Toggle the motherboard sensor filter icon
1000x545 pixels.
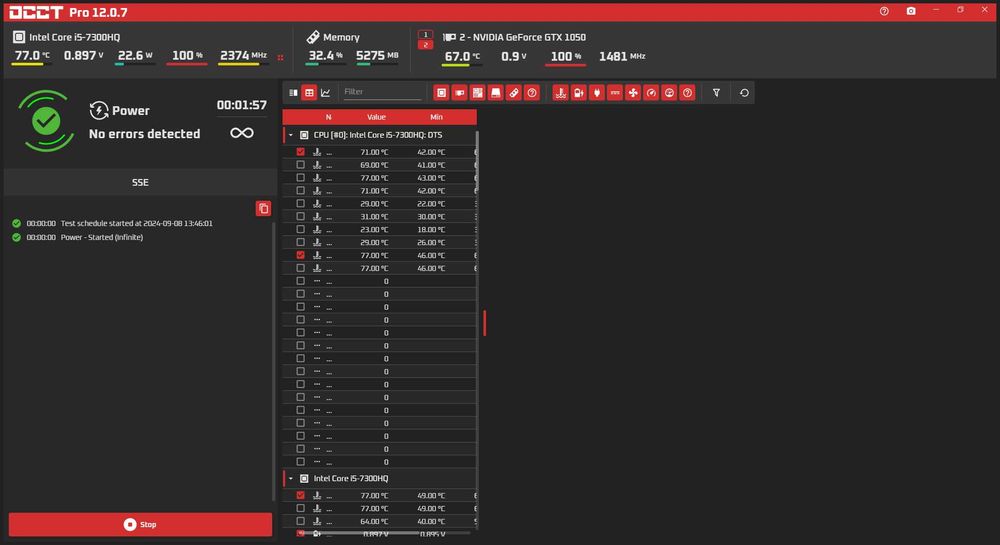point(477,93)
